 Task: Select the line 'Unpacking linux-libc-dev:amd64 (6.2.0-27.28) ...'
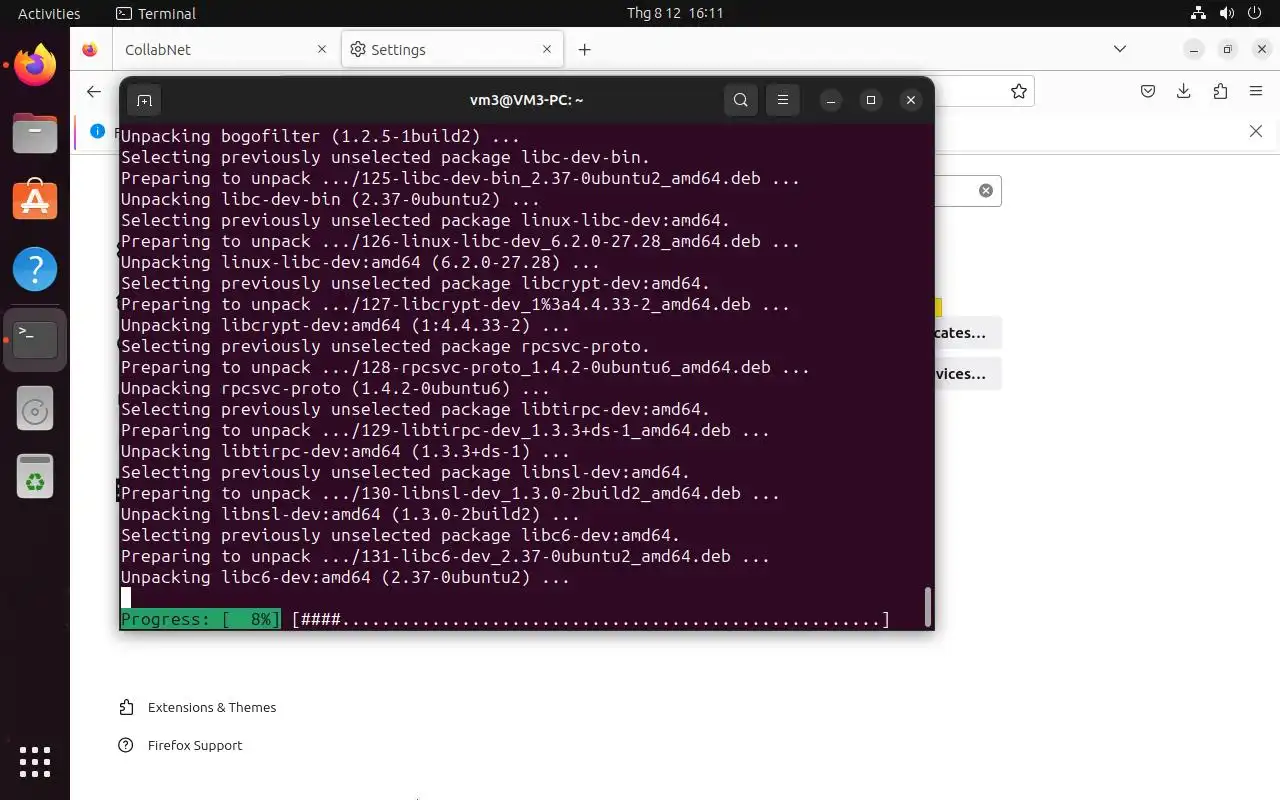point(360,262)
